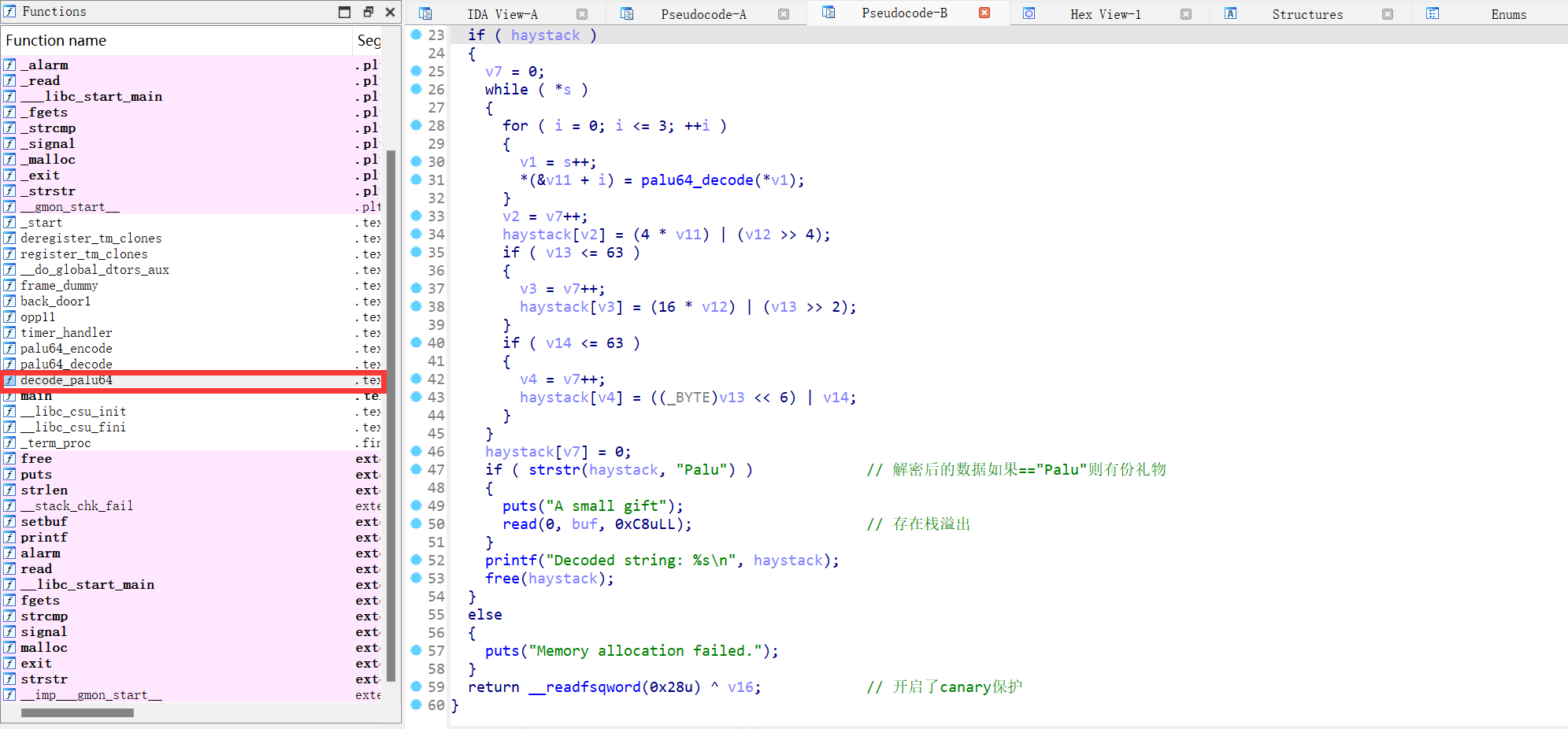
Task: Toggle the breakpoint dot on line 23
Action: tap(416, 35)
